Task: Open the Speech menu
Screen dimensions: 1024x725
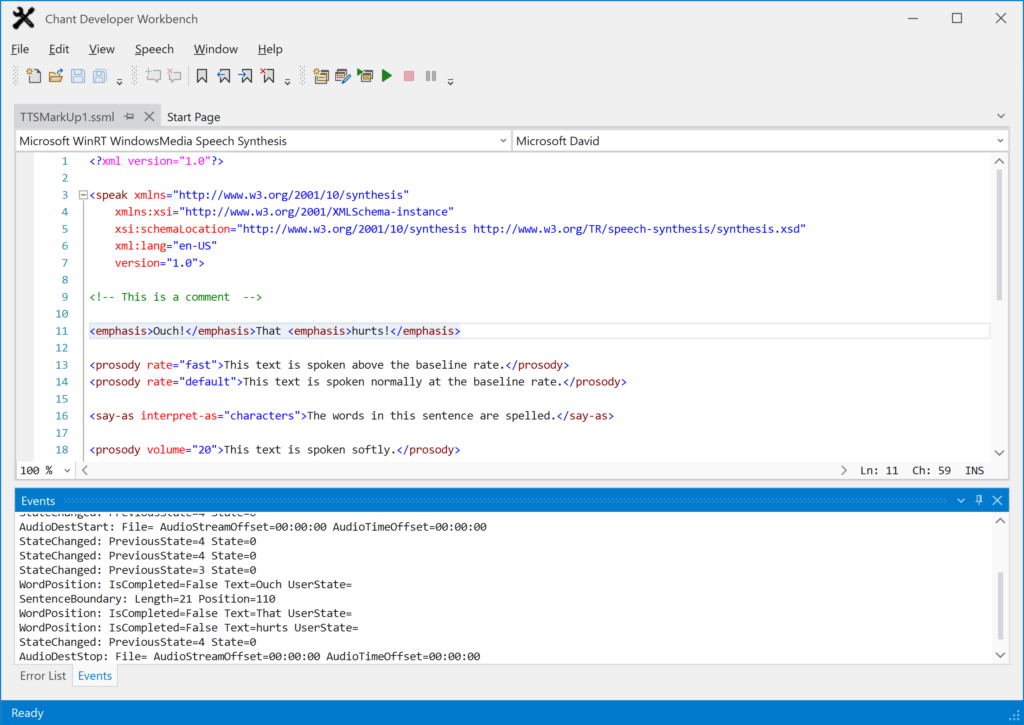Action: point(154,49)
